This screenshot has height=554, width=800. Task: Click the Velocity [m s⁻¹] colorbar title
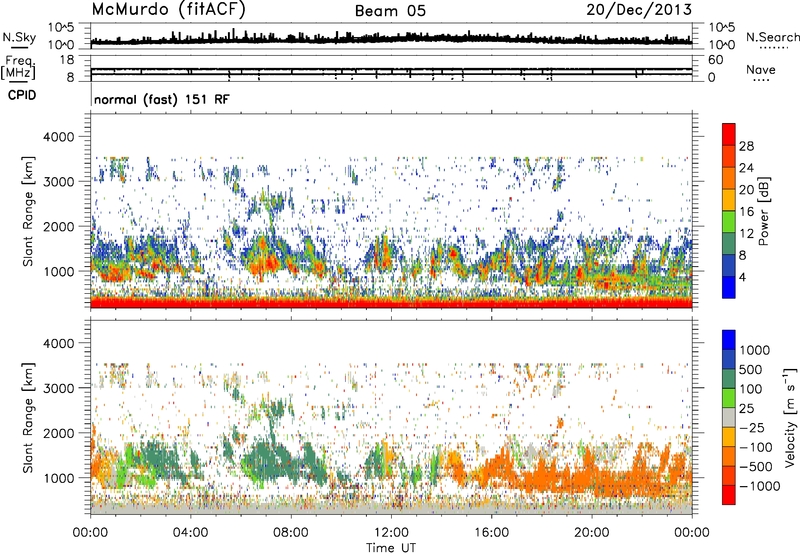coord(790,418)
